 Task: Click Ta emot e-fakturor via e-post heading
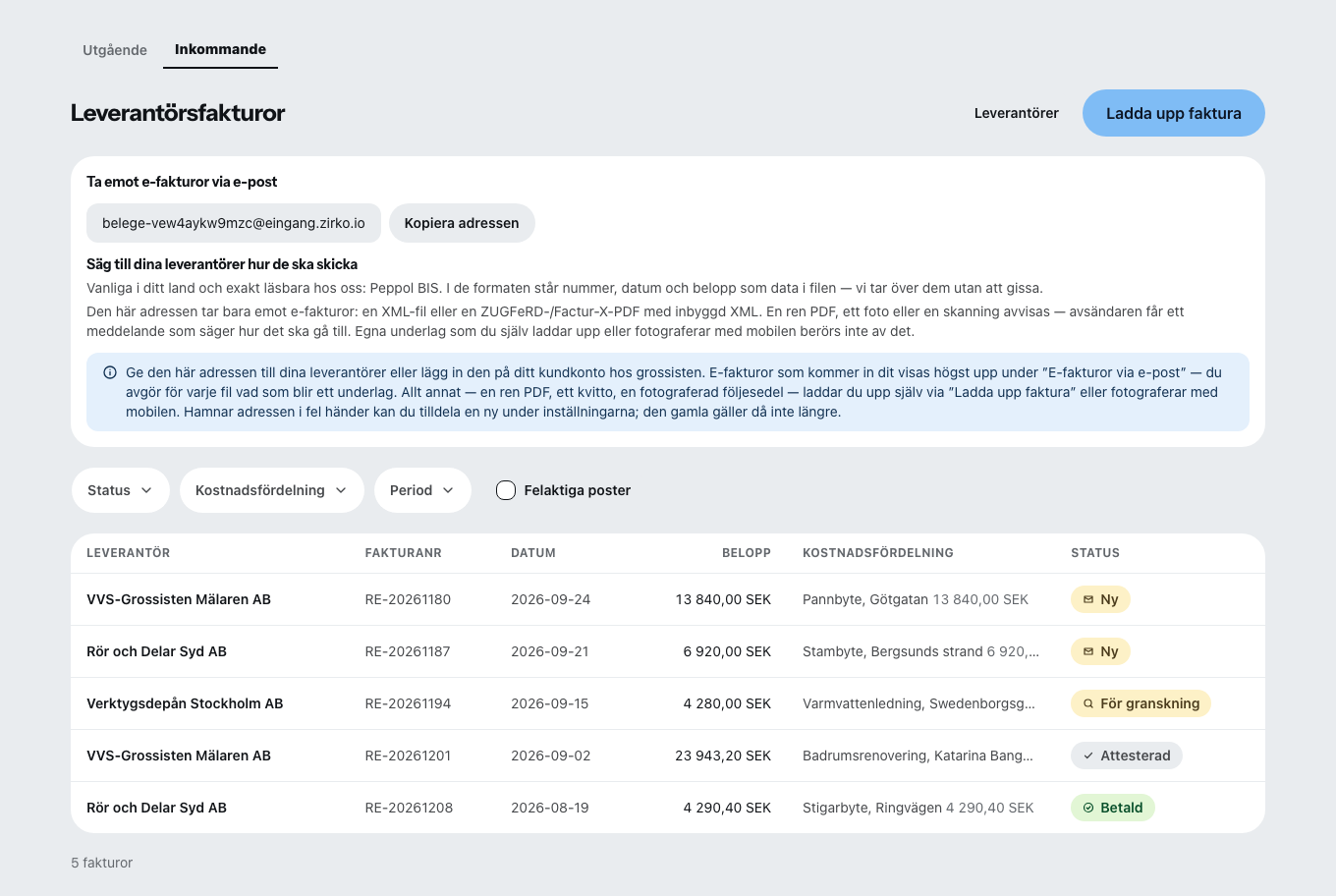coord(182,182)
